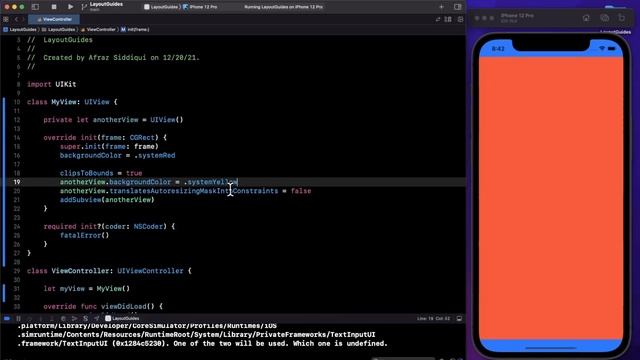Open the Library with plus button
Viewport: 640px width, 360px height.
[x=441, y=7]
